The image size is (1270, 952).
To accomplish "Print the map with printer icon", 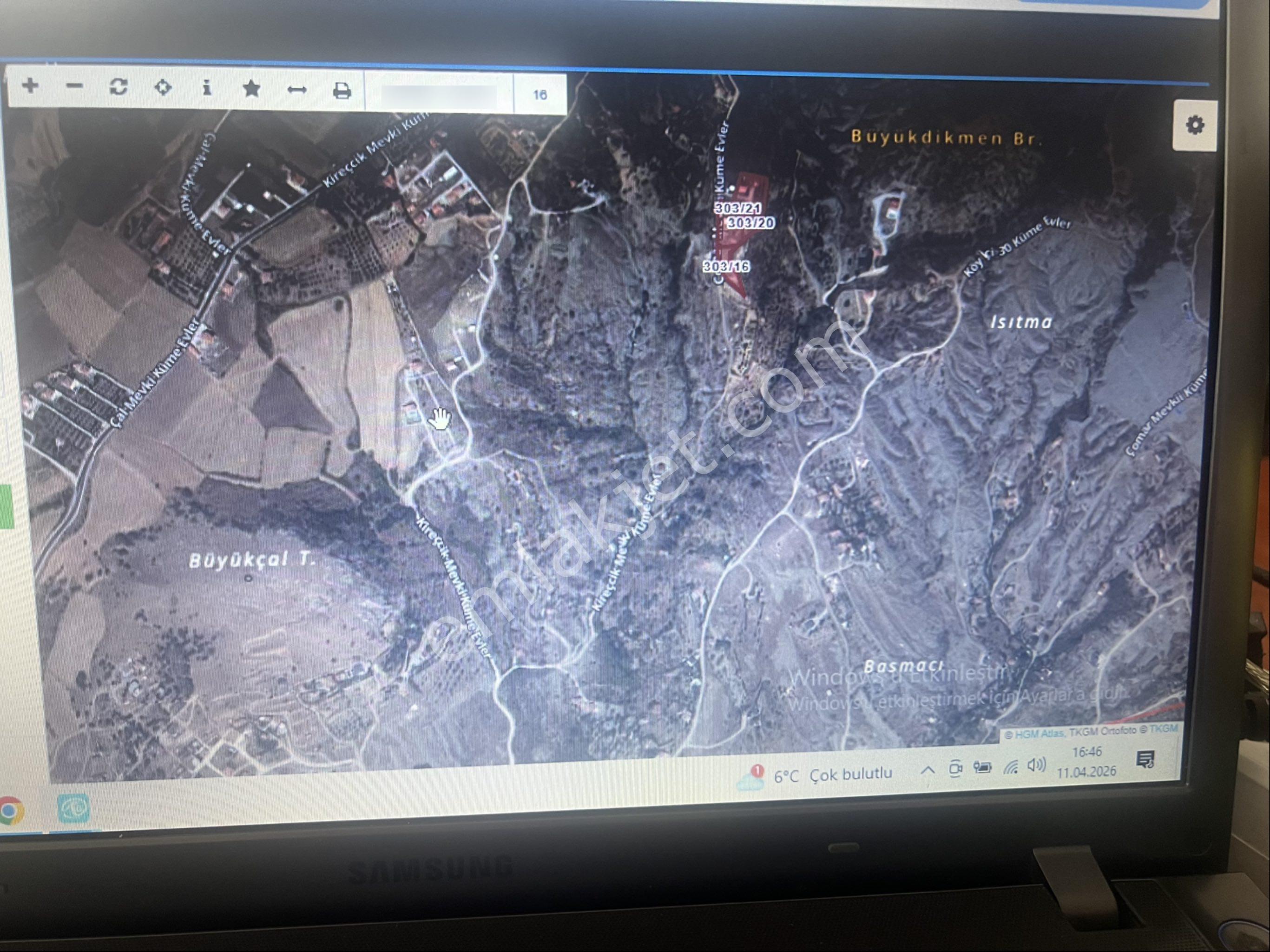I will pyautogui.click(x=342, y=91).
